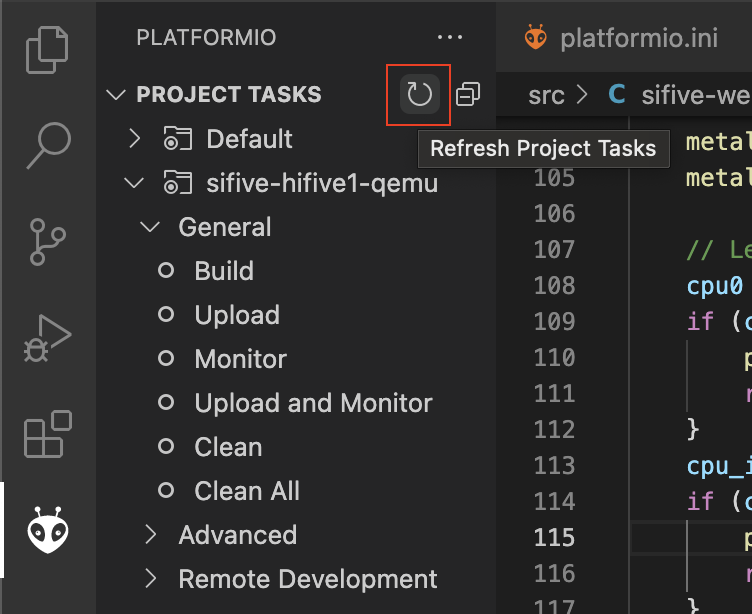Screen dimensions: 752x614
Task: Click the circle icon beside Upload and Monitor
Action: tap(166, 402)
